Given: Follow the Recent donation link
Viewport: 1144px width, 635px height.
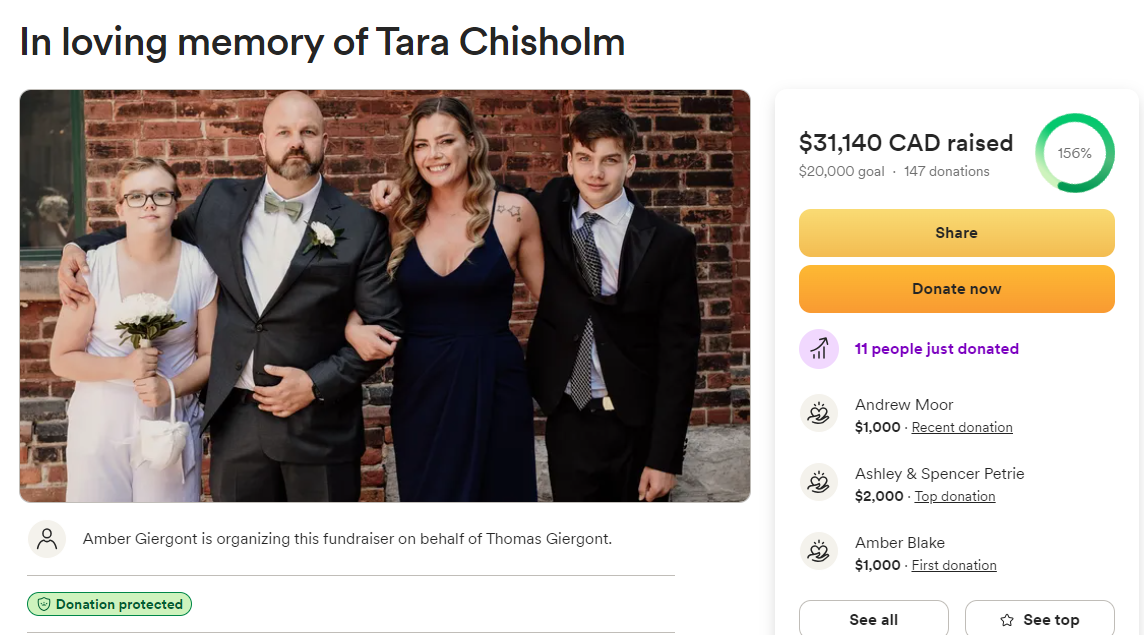Looking at the screenshot, I should tap(962, 427).
